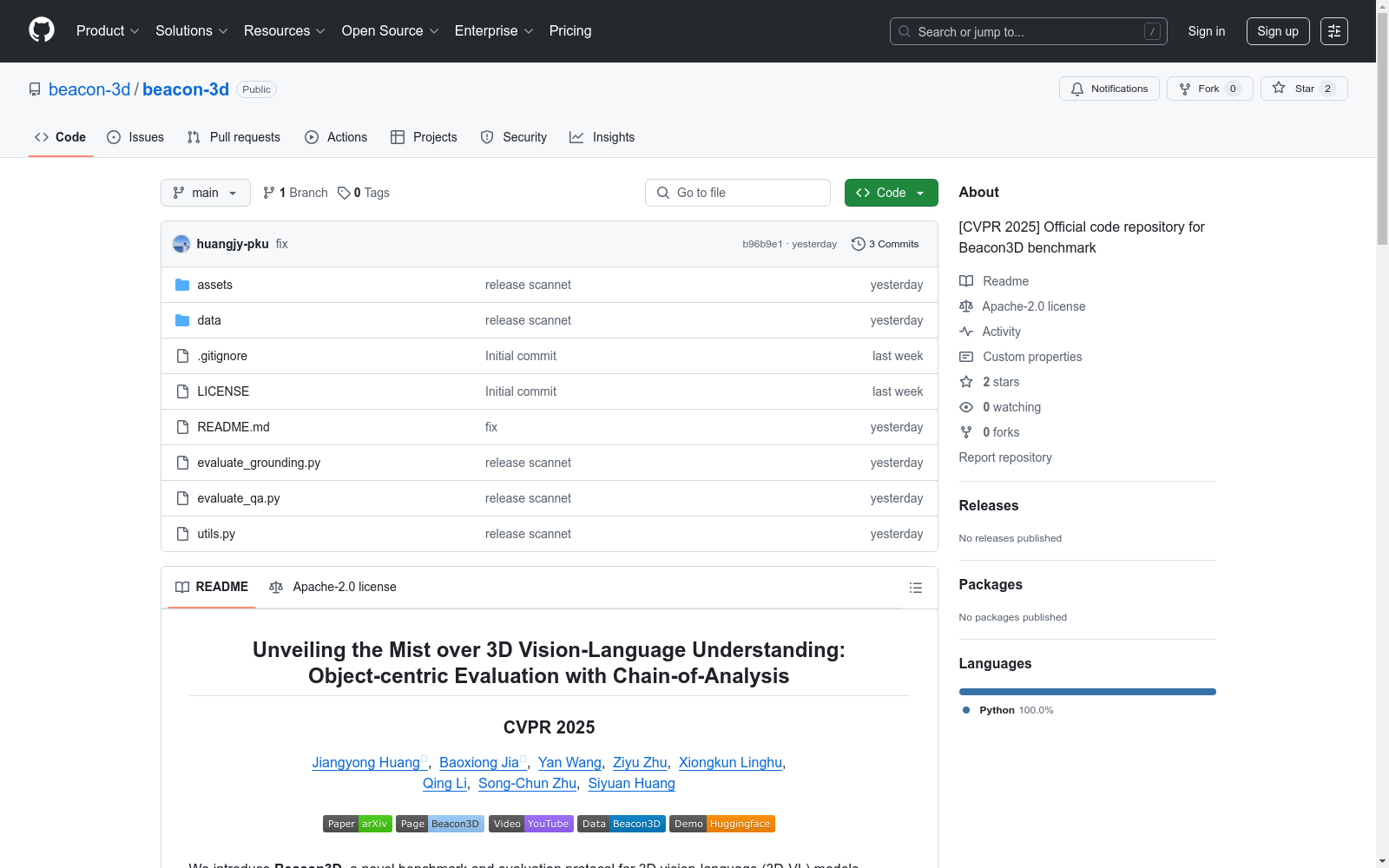Screen dimensions: 1389x868
Task: Open the beacon-3d owner link
Action: (x=89, y=89)
